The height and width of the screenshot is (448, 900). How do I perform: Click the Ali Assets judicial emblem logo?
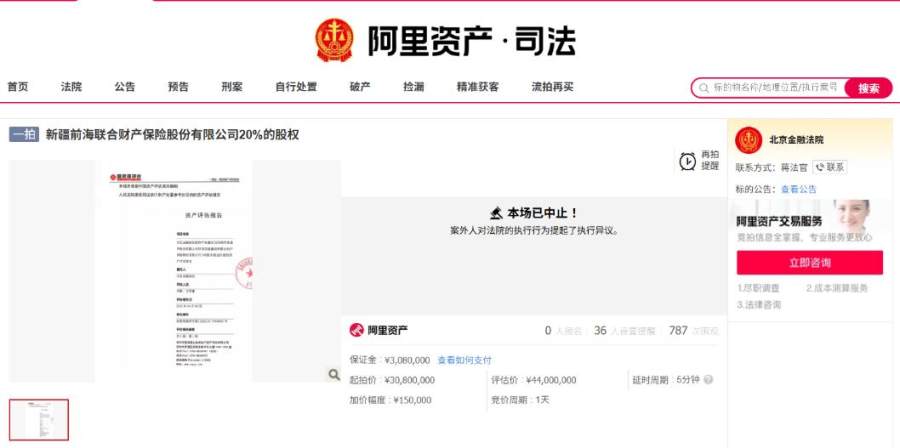[x=335, y=40]
